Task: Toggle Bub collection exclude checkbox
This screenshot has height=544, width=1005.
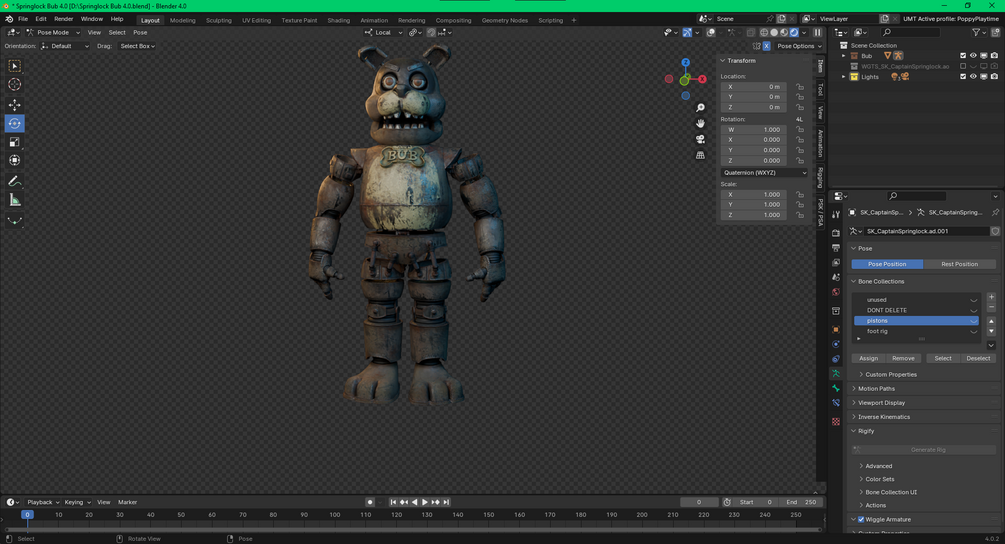Action: point(963,56)
